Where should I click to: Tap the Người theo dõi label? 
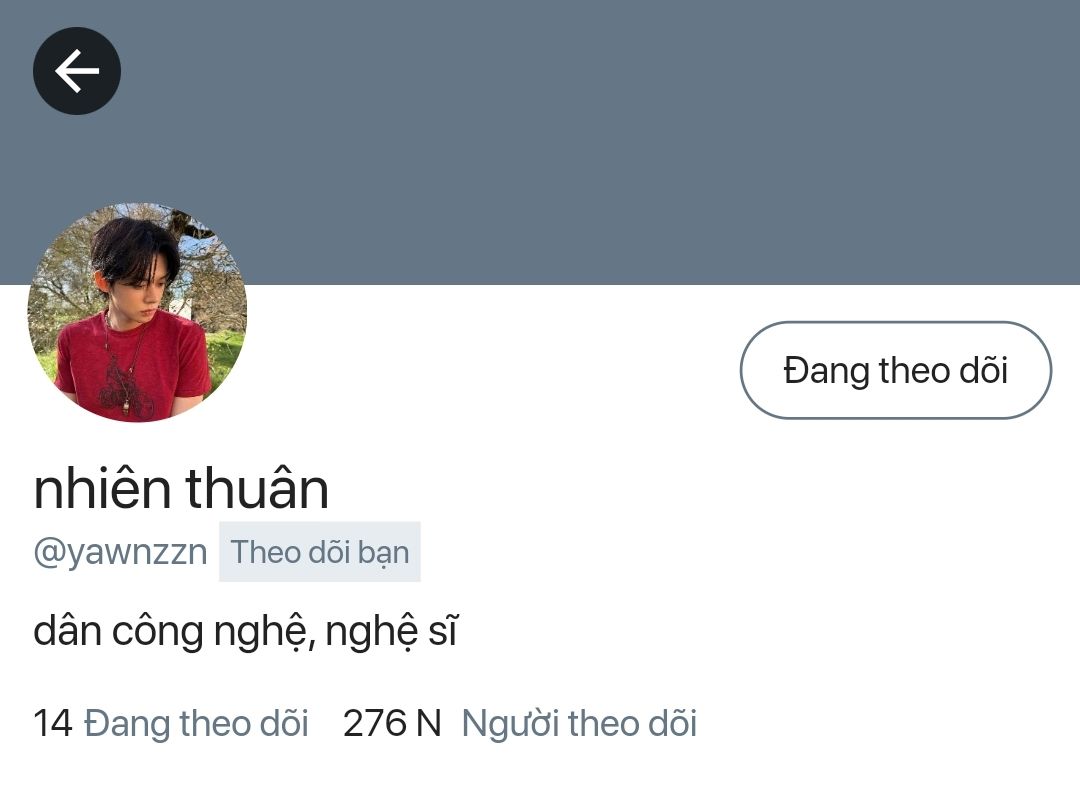(579, 723)
